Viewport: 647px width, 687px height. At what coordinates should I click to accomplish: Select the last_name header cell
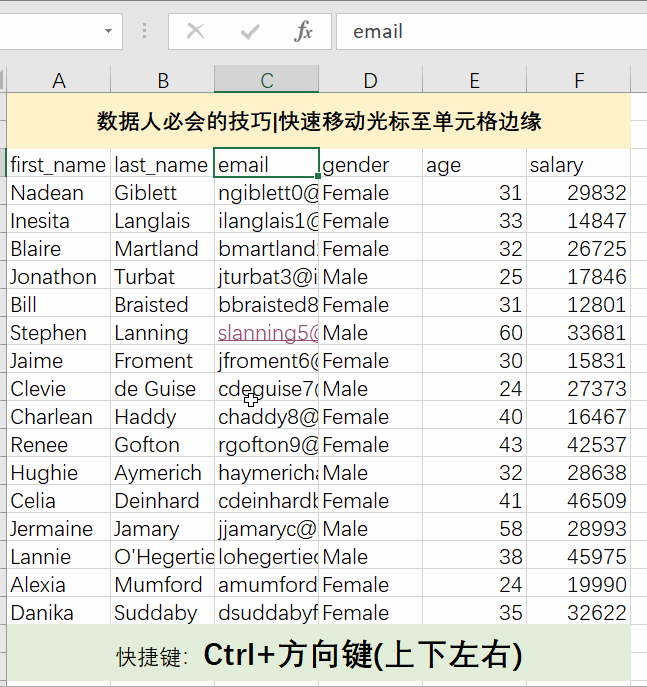tap(163, 163)
